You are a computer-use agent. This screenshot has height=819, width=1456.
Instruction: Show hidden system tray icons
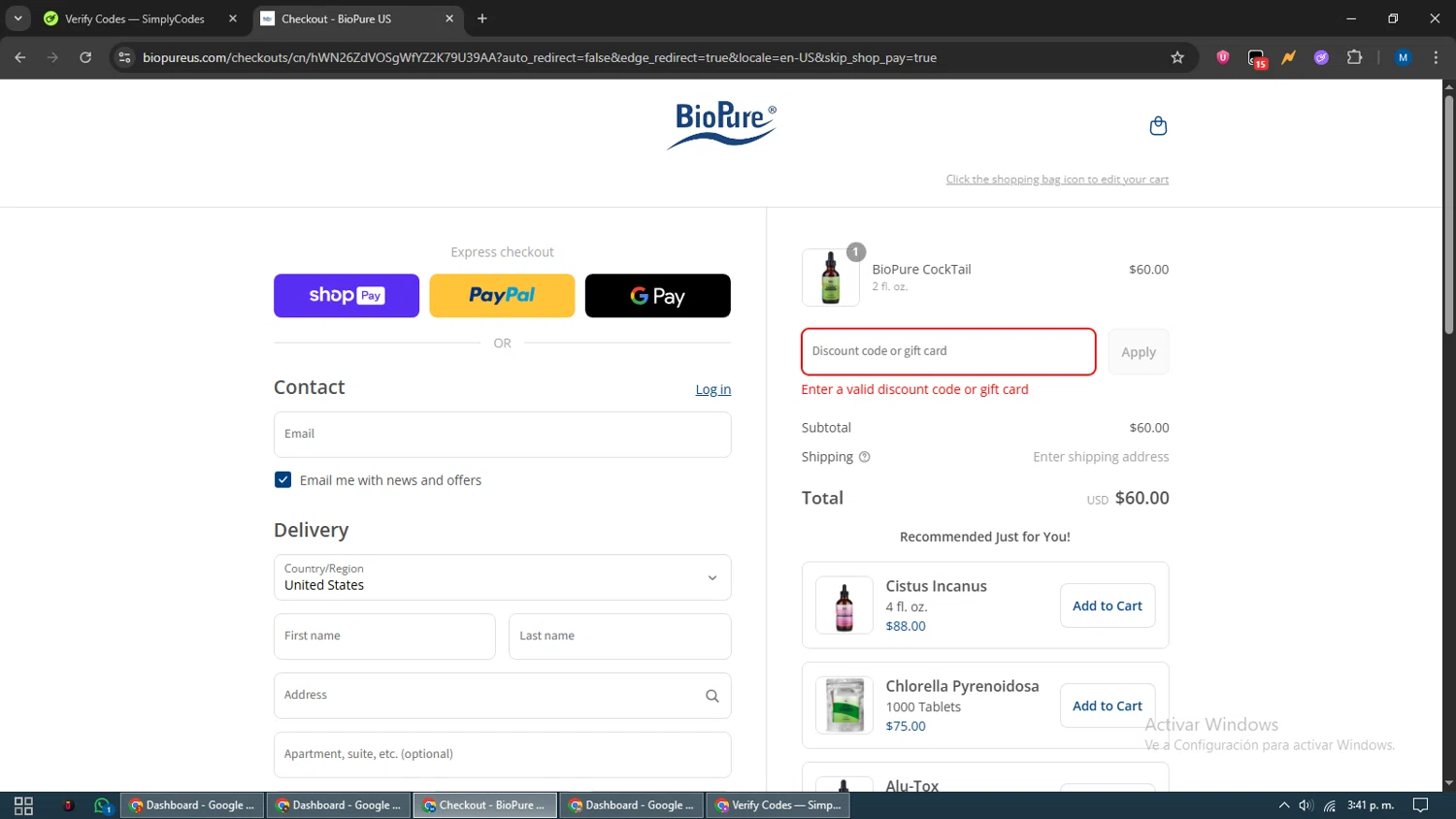[x=1283, y=805]
